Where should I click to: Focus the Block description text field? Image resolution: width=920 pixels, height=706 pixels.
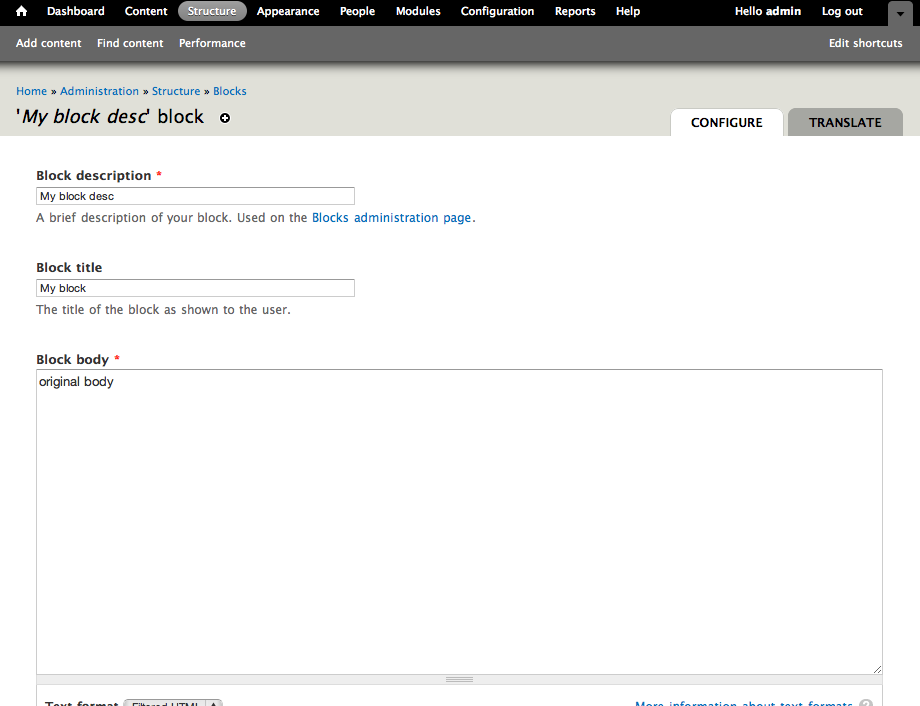195,196
